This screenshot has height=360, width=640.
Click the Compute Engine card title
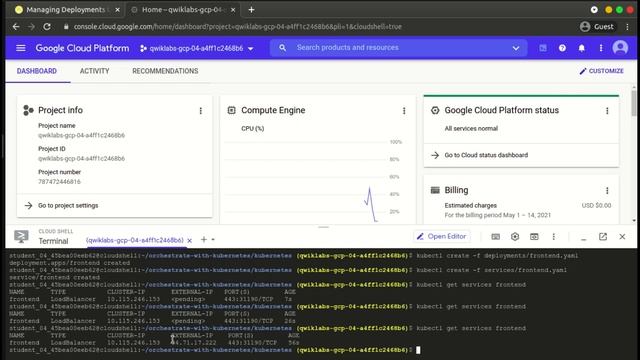pyautogui.click(x=273, y=110)
